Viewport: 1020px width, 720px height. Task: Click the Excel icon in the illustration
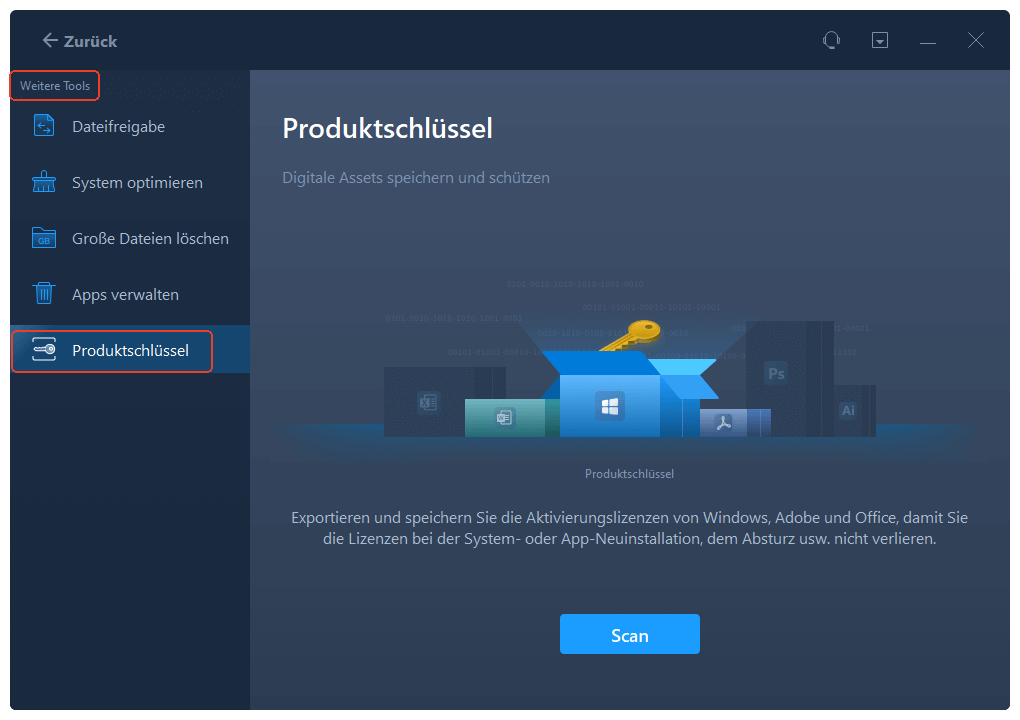point(429,402)
